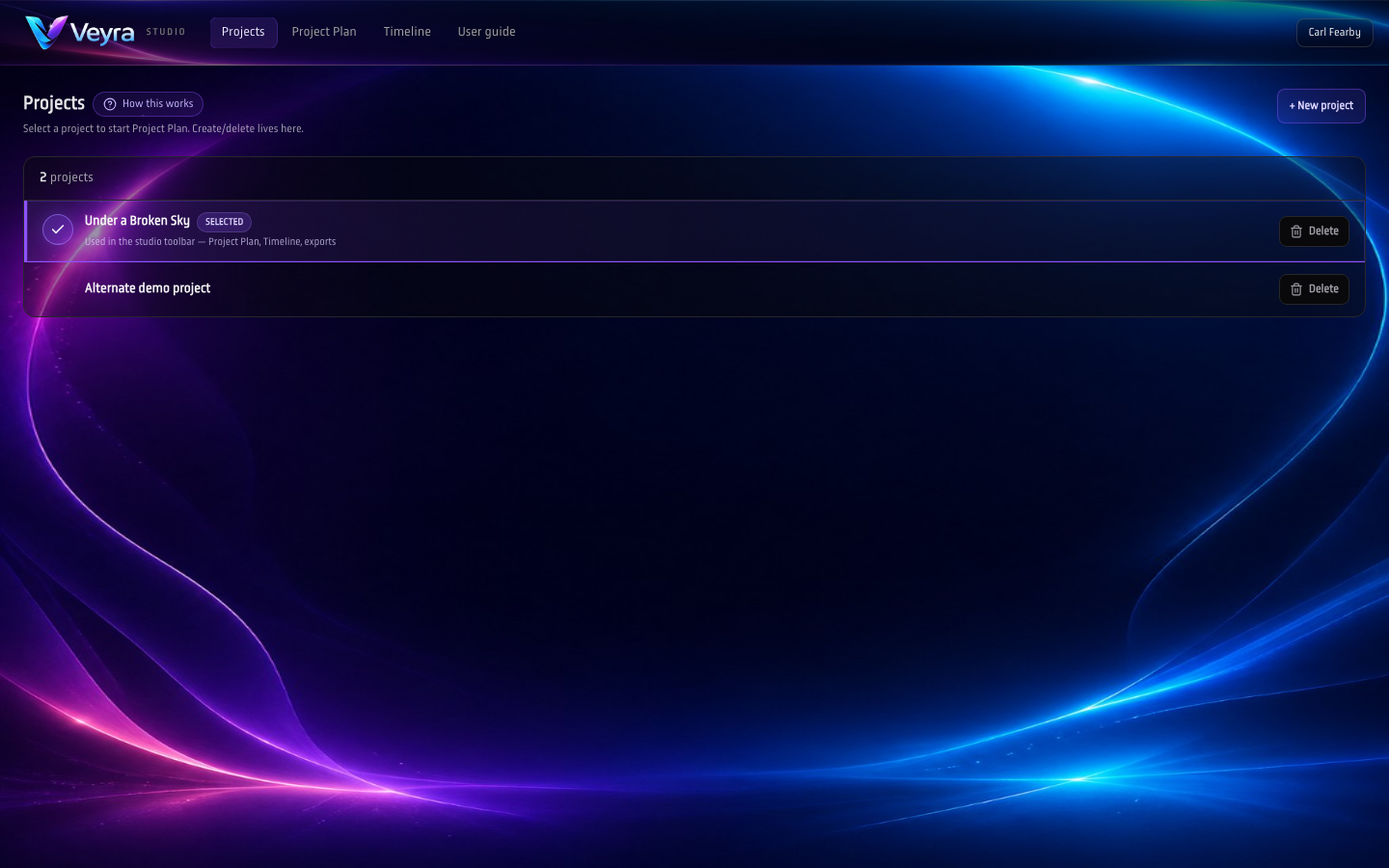
Task: Click the 'Used in the studio toolbar' description
Action: tap(210, 242)
